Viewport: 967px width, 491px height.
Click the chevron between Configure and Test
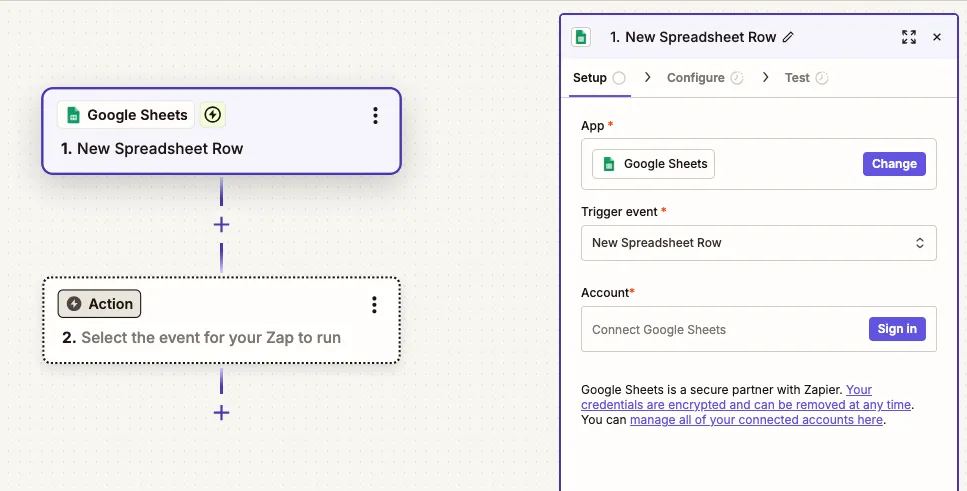click(765, 77)
